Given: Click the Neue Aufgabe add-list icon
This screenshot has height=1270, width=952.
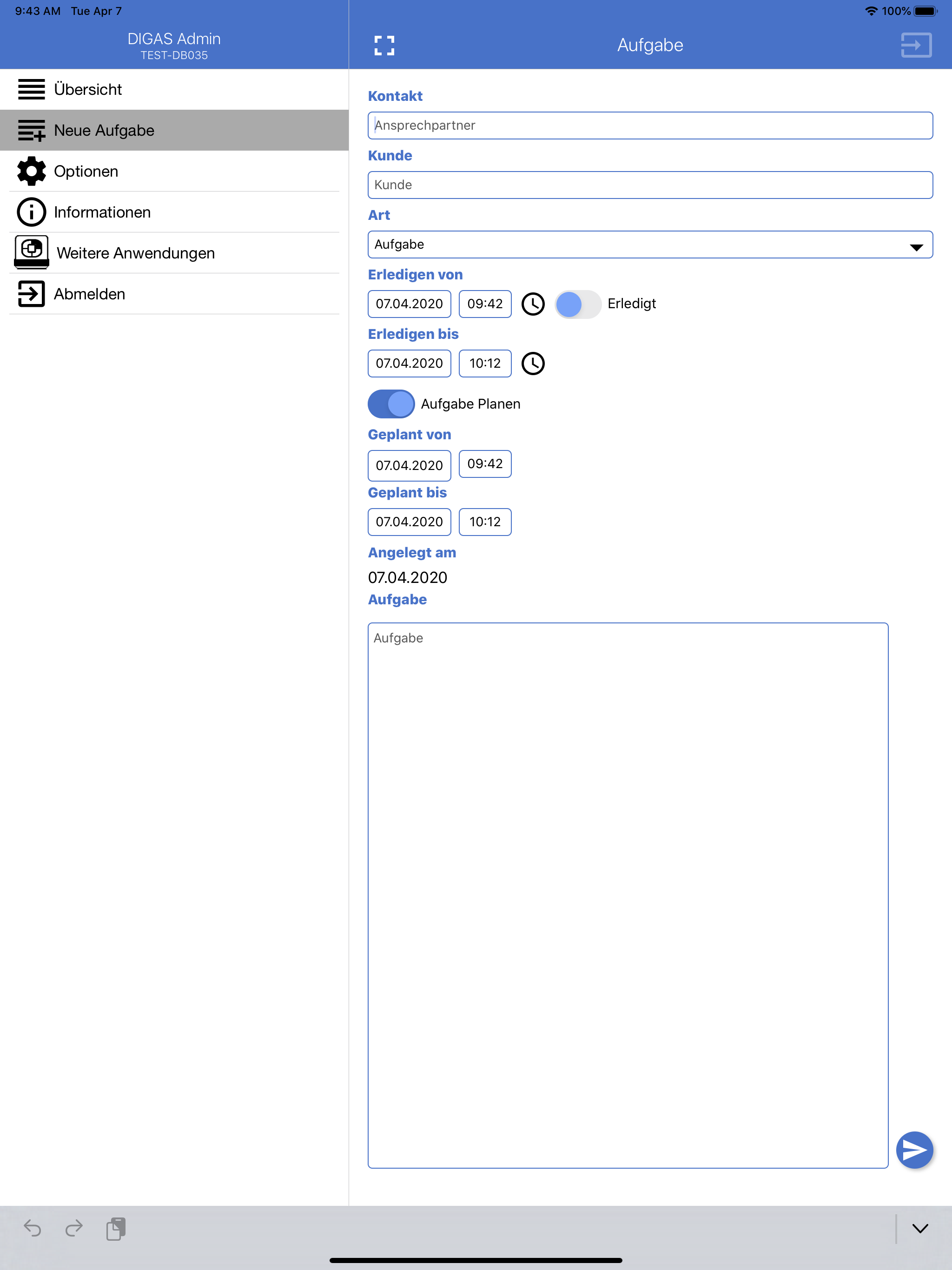Looking at the screenshot, I should click(x=31, y=130).
